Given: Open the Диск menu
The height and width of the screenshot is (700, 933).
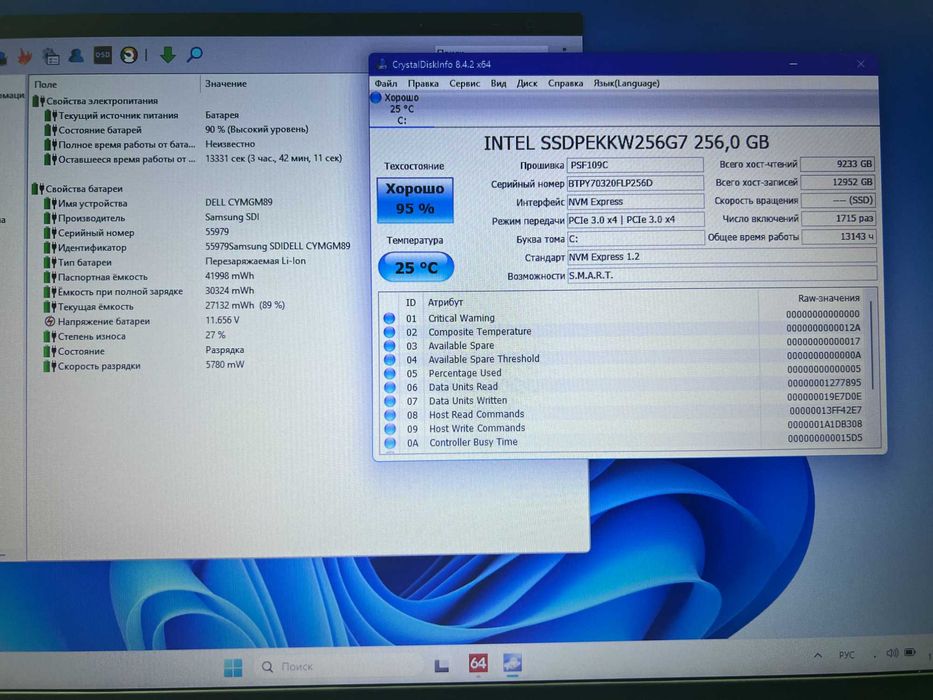Looking at the screenshot, I should [x=527, y=83].
